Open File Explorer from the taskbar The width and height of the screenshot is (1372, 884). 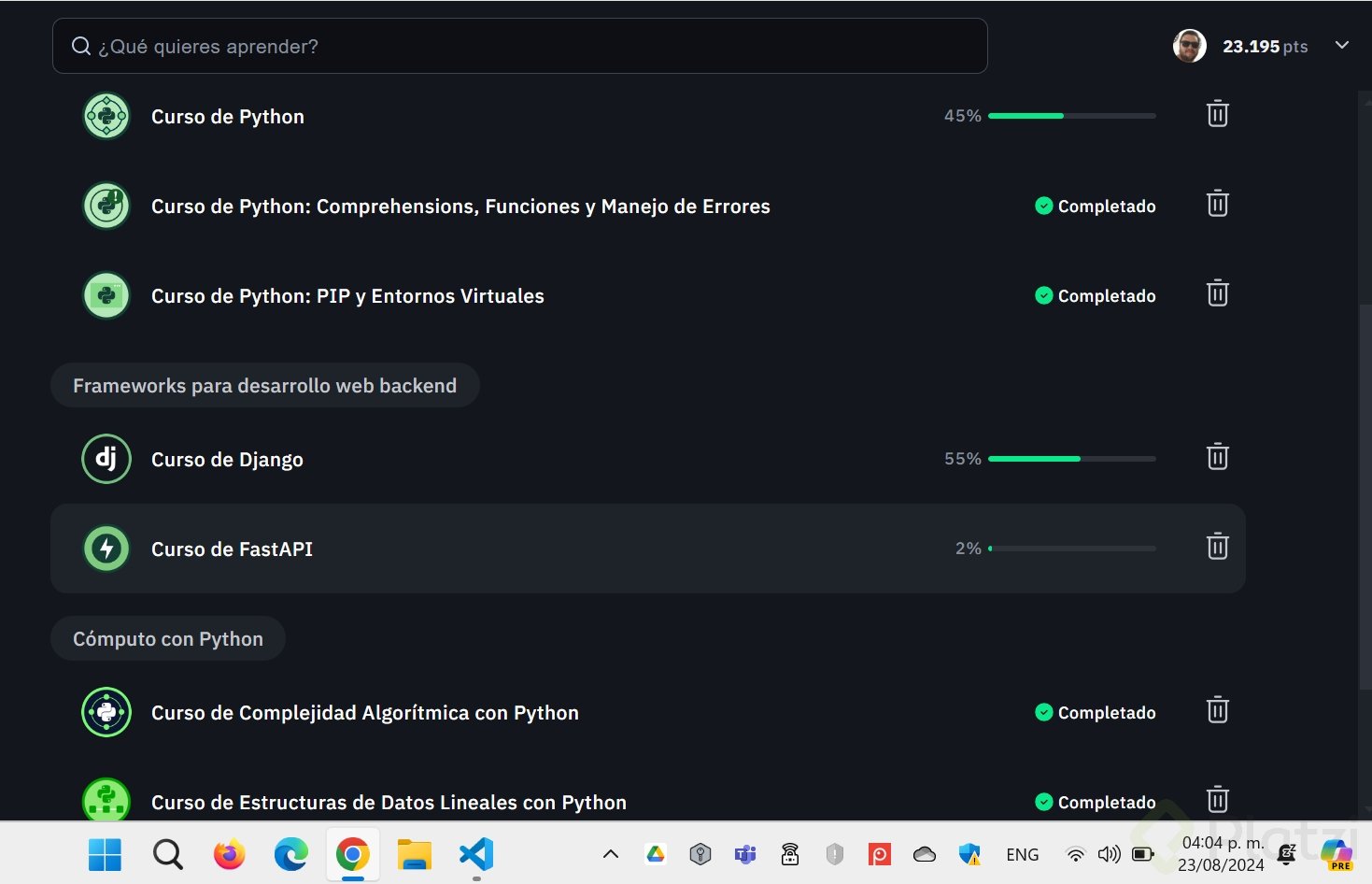click(414, 854)
